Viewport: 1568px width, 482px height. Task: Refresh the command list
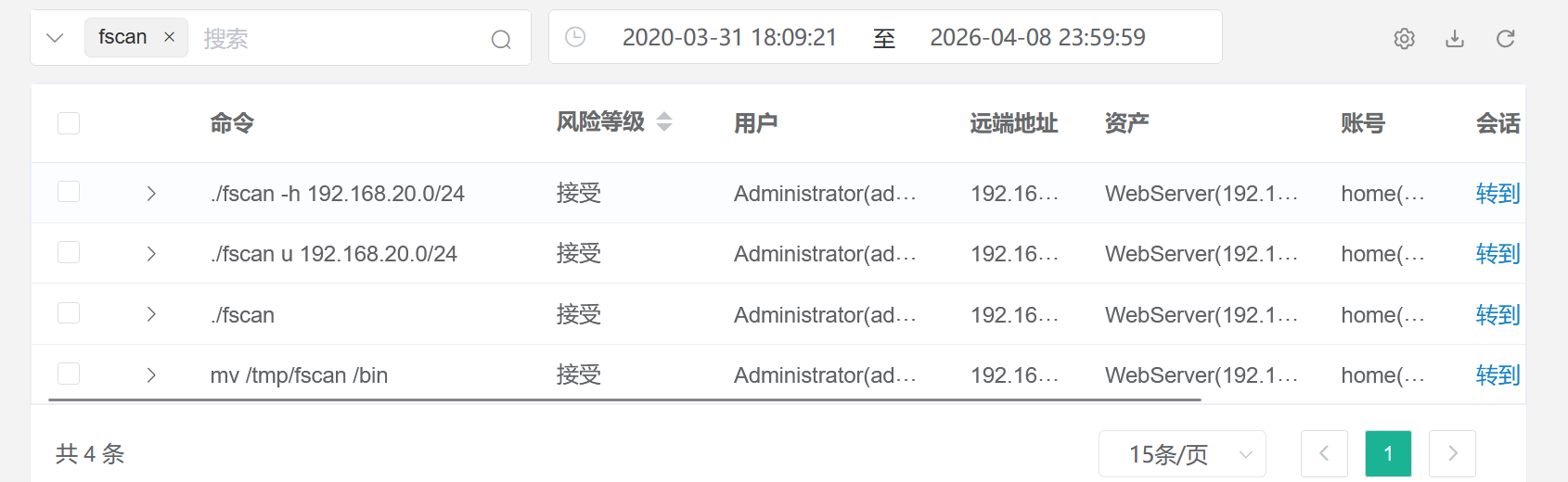(1505, 39)
